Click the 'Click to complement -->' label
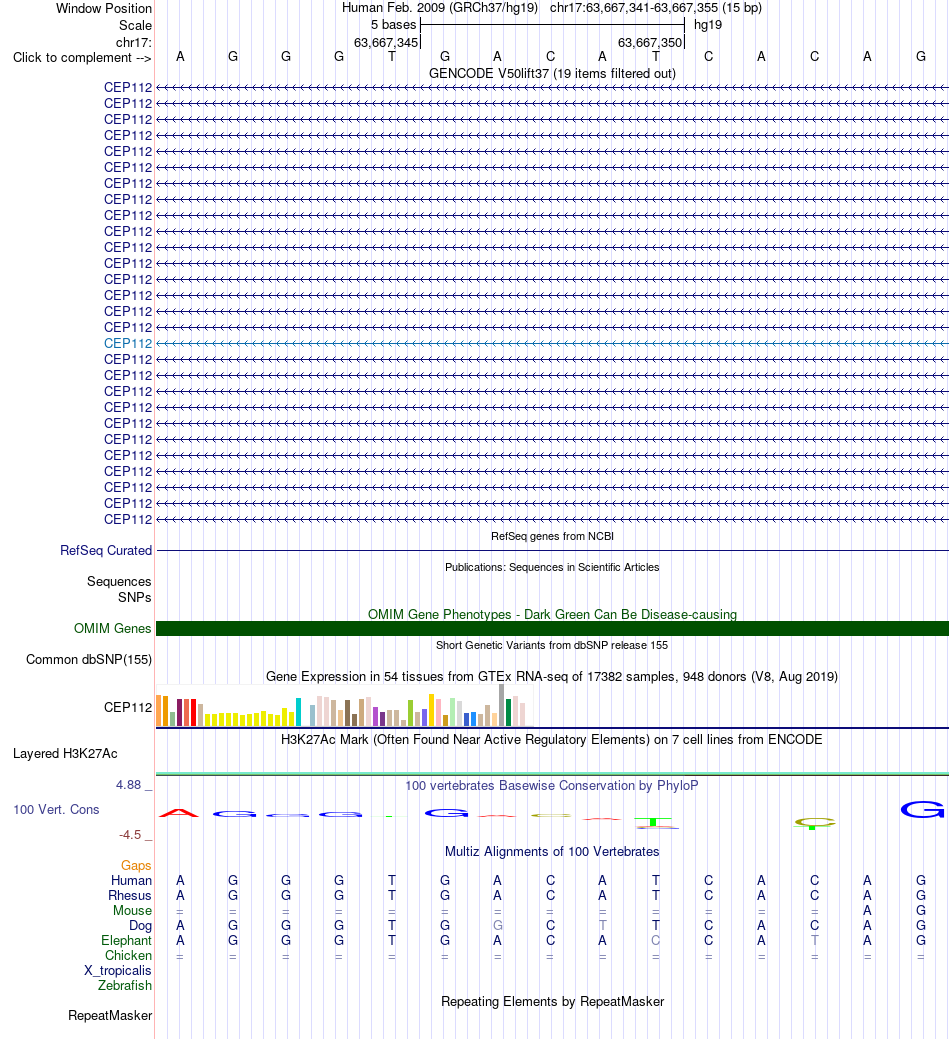Image resolution: width=950 pixels, height=1039 pixels. pos(82,58)
